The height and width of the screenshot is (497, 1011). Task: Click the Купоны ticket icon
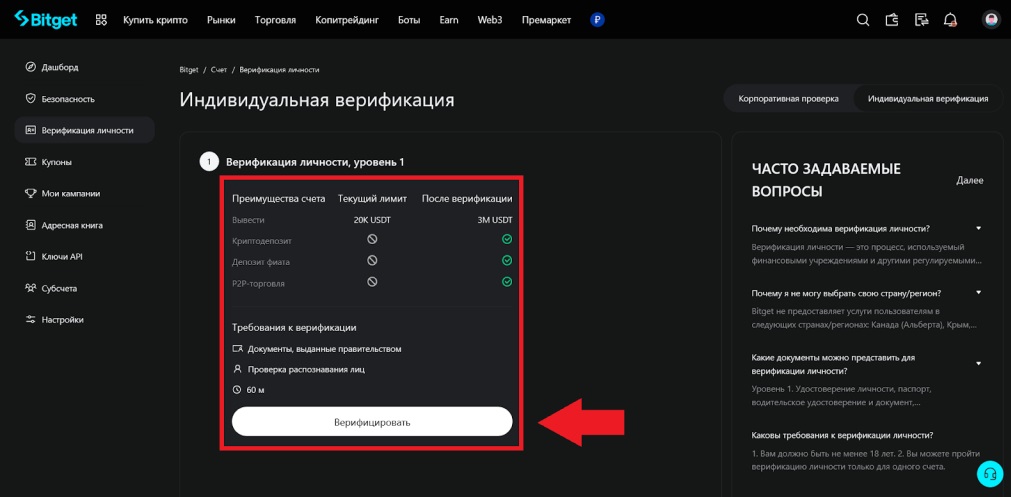tap(30, 162)
